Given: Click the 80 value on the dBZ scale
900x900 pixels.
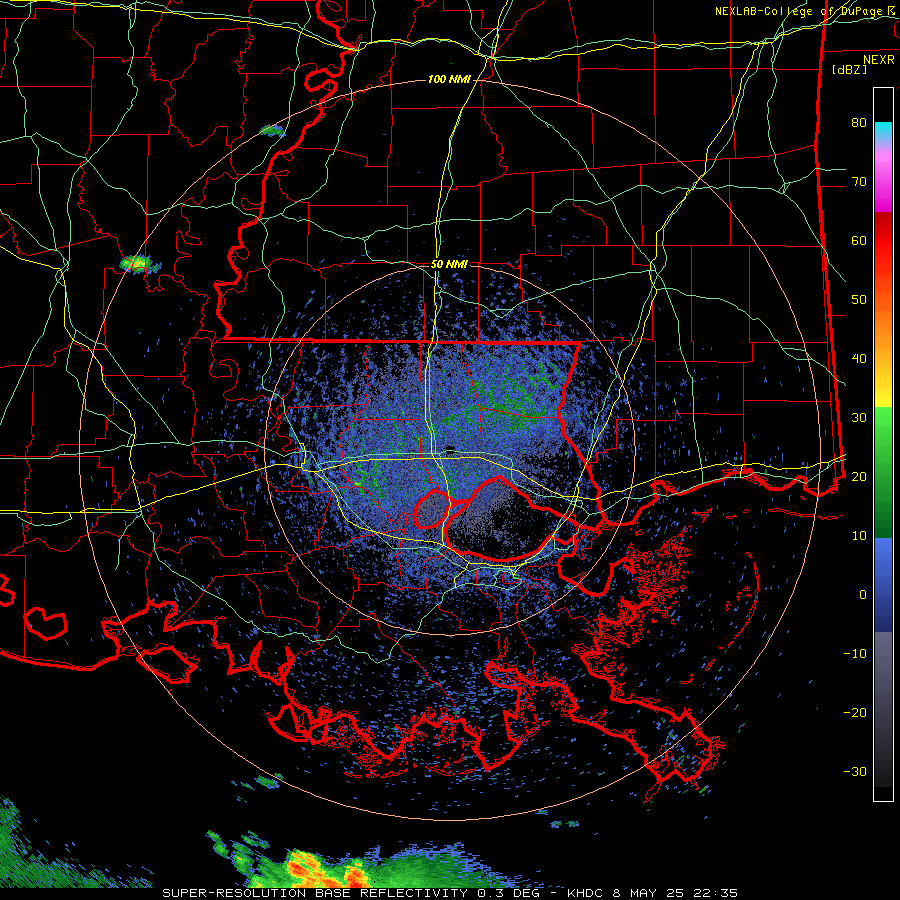Looking at the screenshot, I should coord(859,123).
